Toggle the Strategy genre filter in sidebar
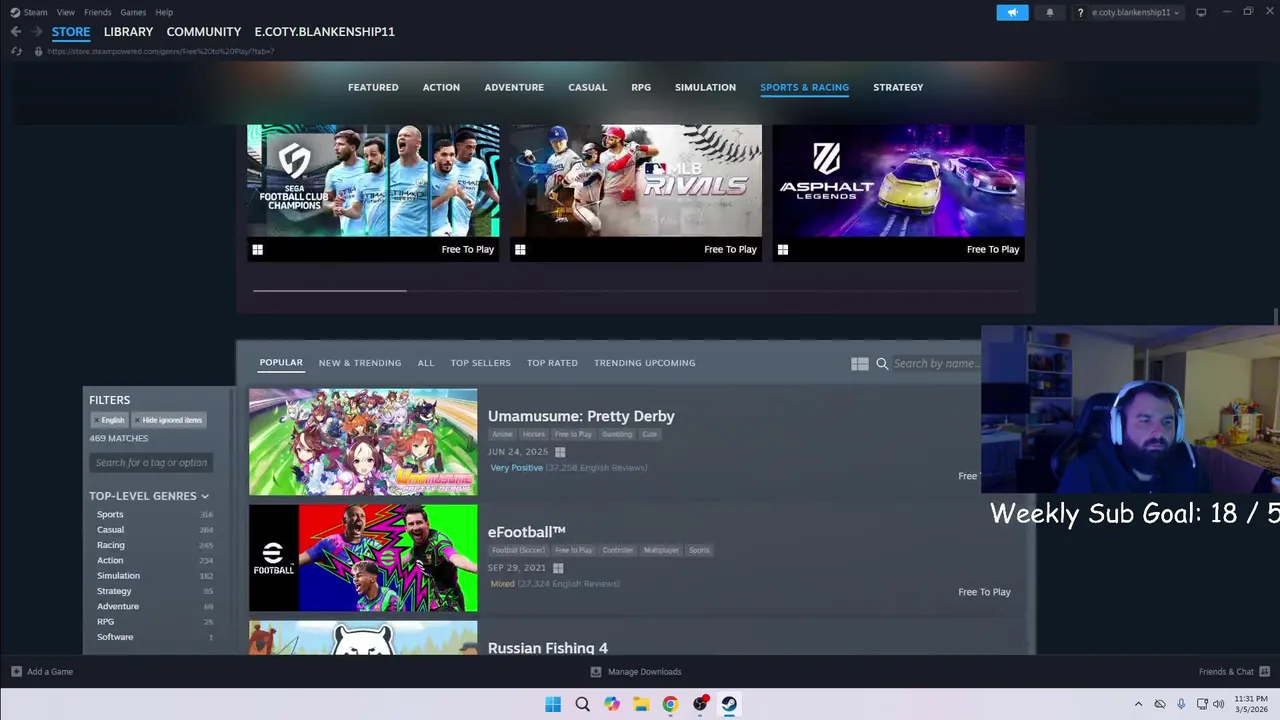Viewport: 1280px width, 720px height. point(114,591)
